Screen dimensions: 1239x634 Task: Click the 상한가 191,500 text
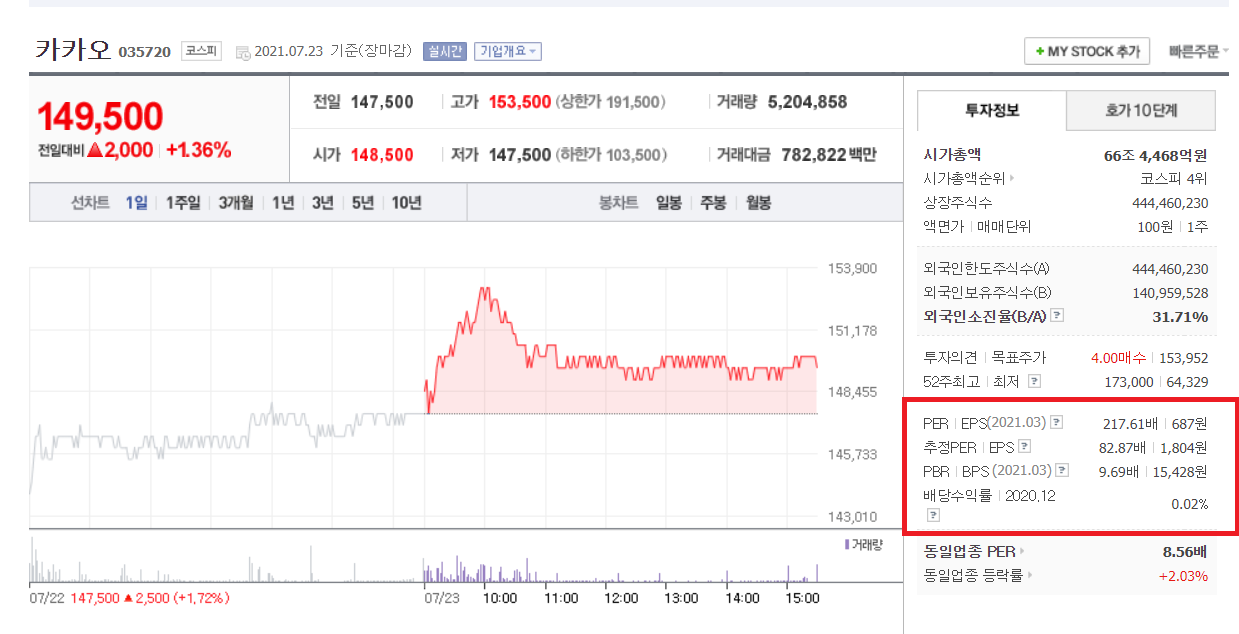[611, 102]
